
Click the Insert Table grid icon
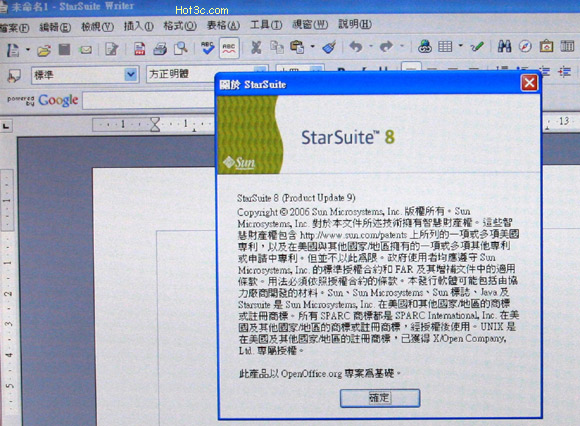[445, 46]
